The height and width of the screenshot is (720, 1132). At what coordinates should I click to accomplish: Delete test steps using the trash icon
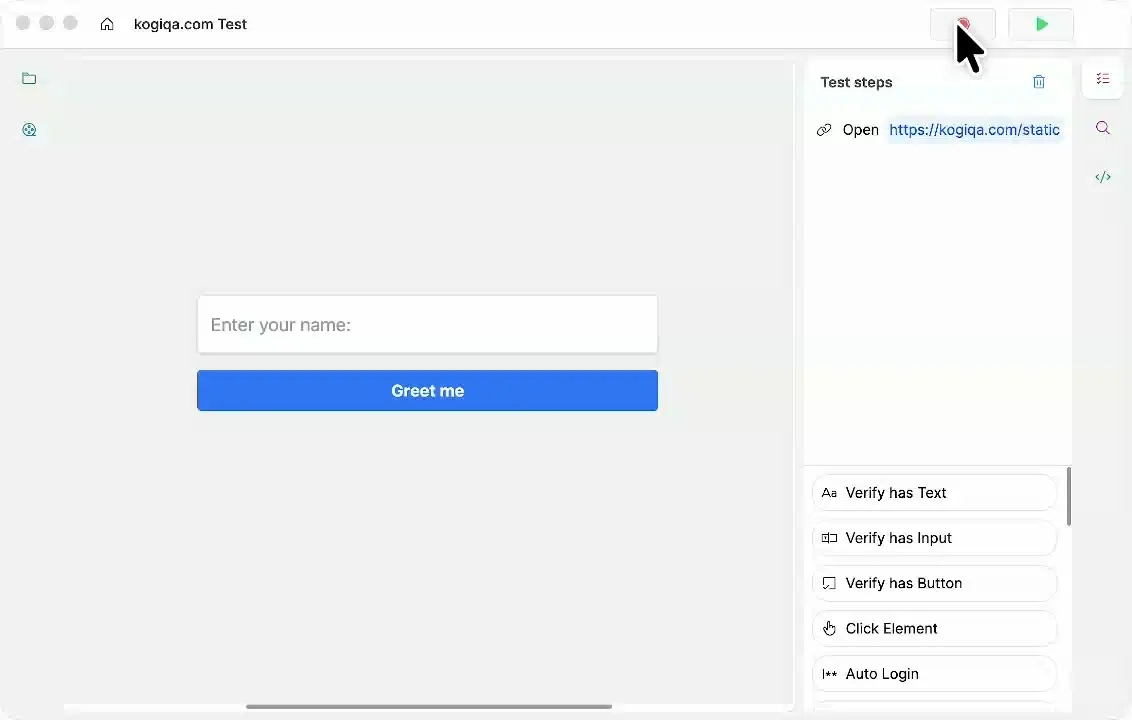tap(1039, 82)
